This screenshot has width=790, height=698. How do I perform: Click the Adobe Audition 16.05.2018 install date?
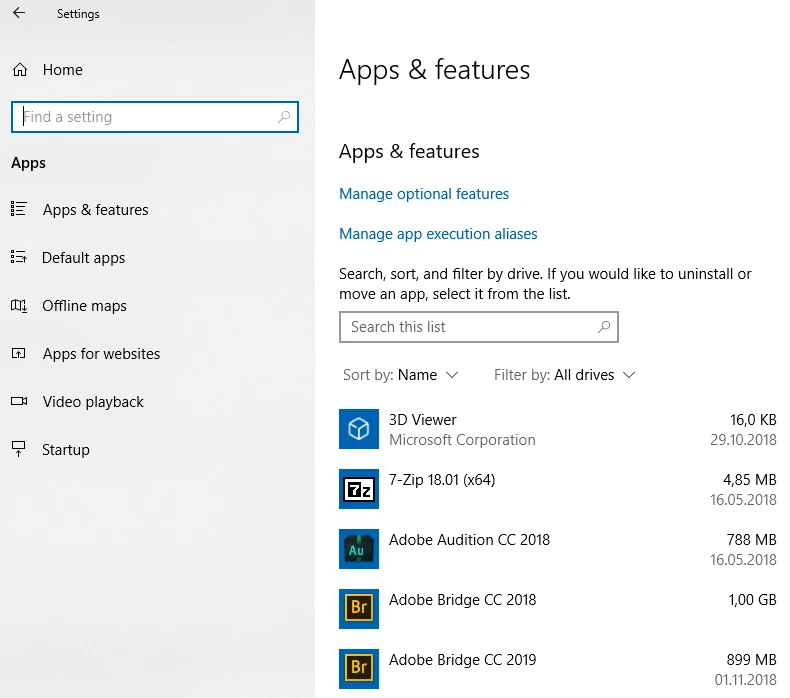(x=743, y=560)
